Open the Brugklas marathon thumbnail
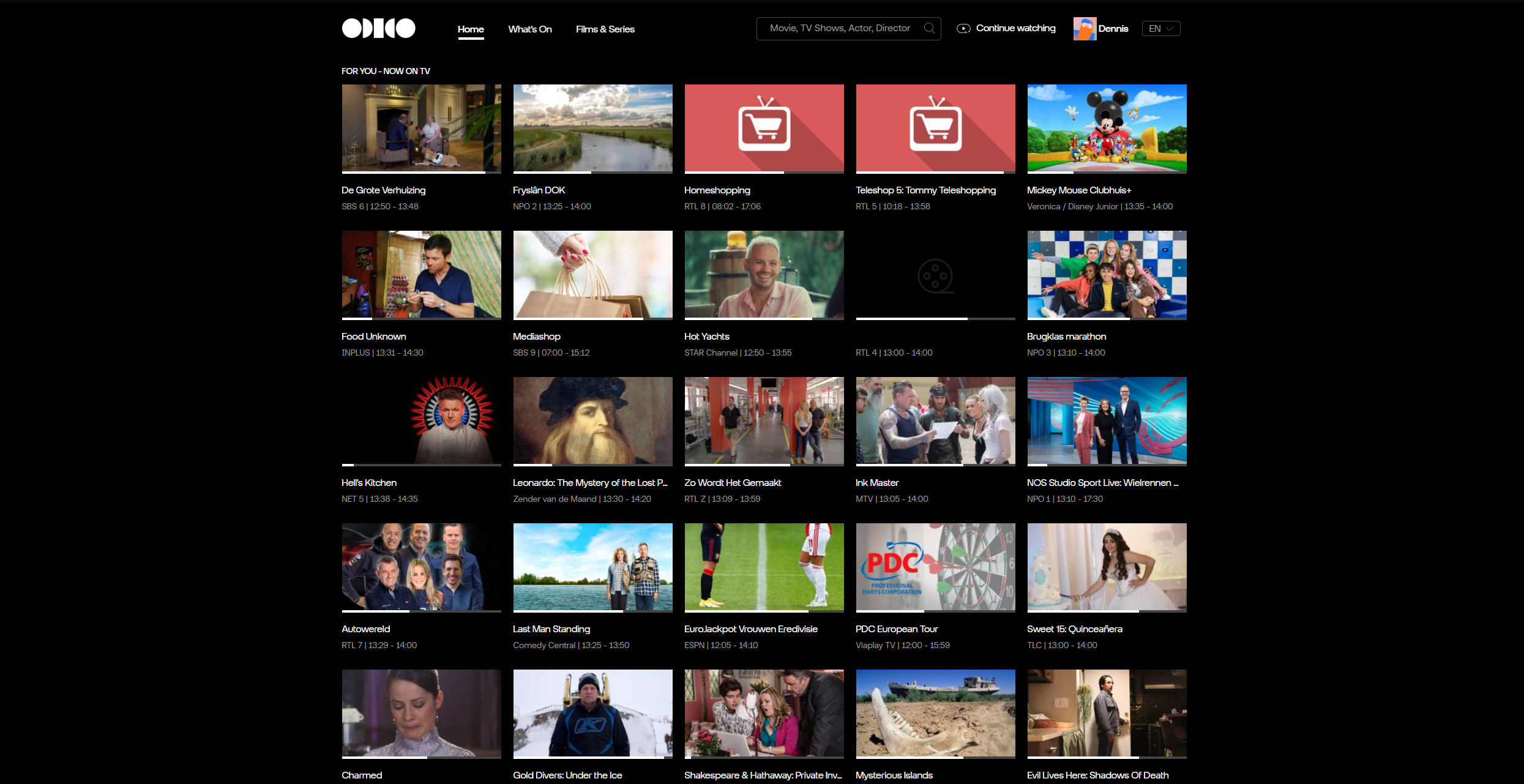1524x784 pixels. (x=1107, y=275)
